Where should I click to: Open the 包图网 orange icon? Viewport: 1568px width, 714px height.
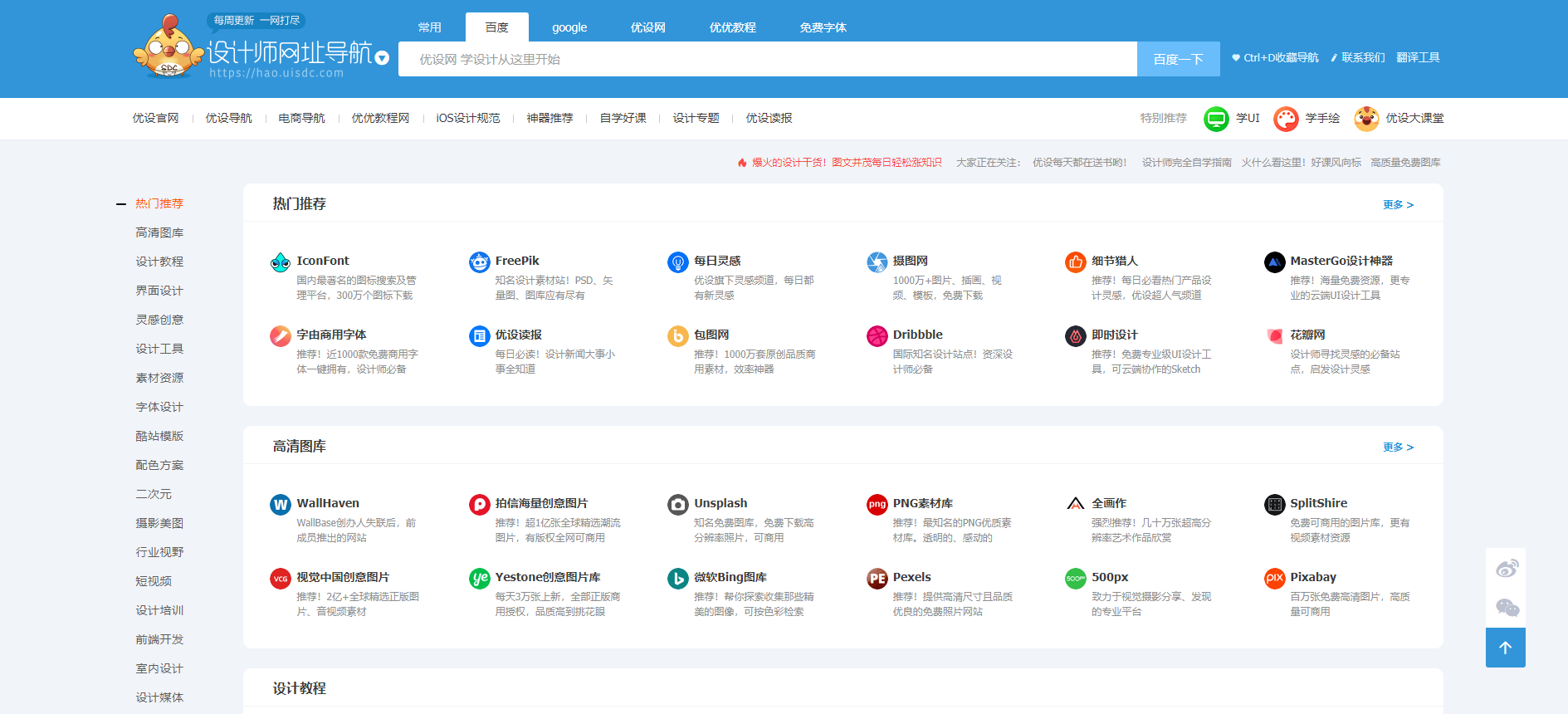click(x=678, y=336)
